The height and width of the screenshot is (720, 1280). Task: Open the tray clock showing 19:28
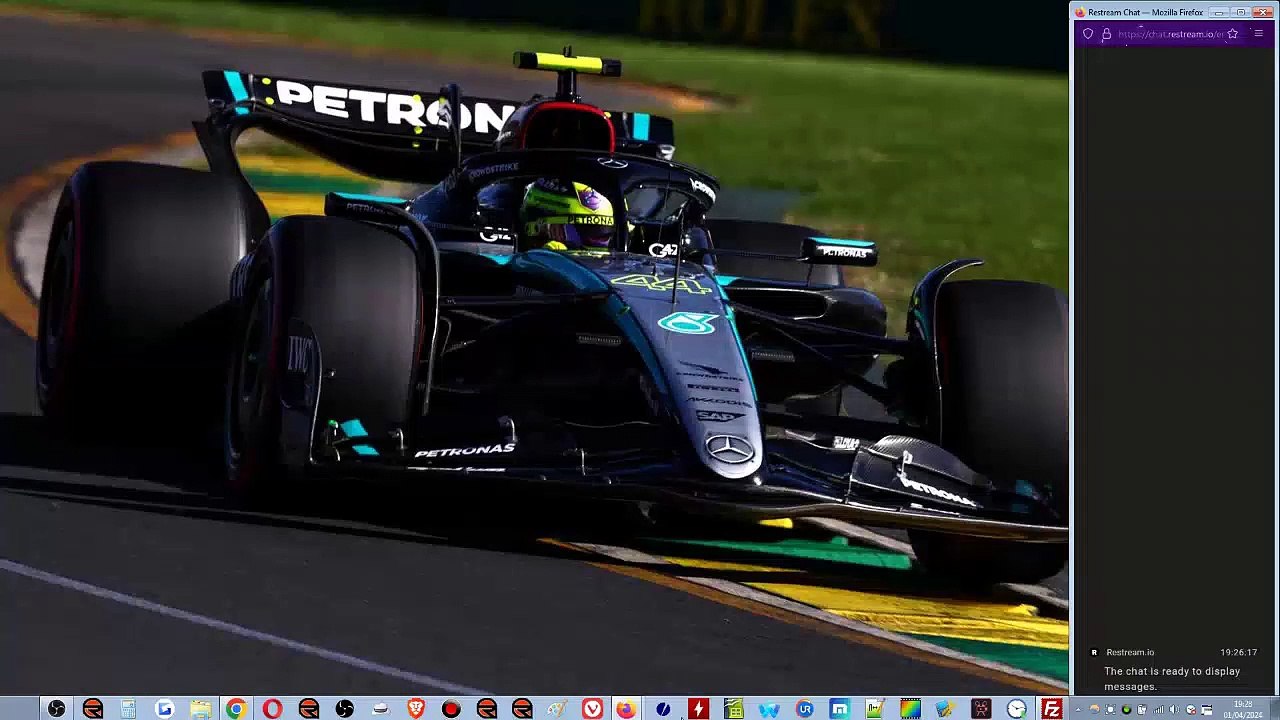pyautogui.click(x=1243, y=709)
